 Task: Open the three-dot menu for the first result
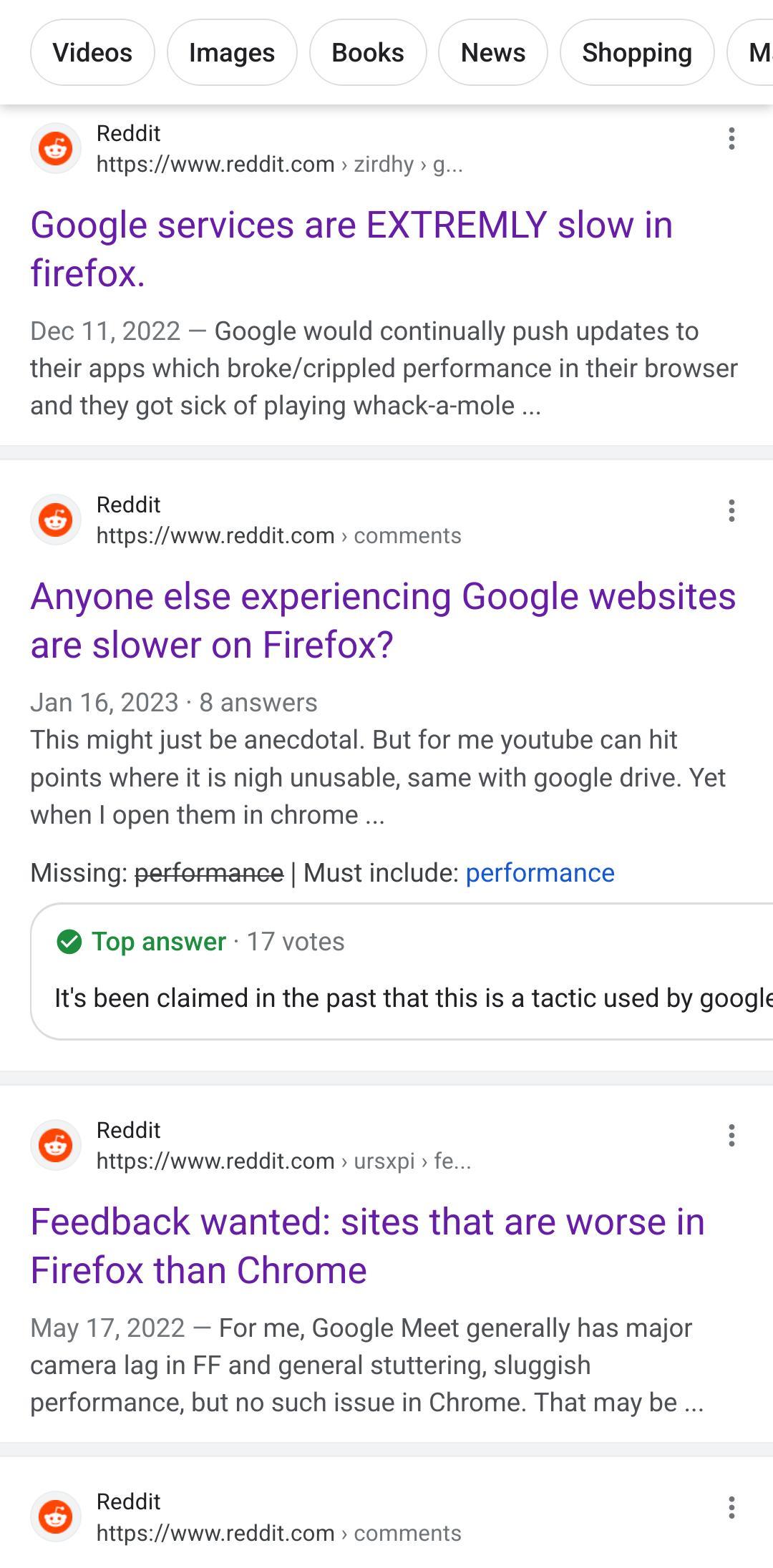pyautogui.click(x=731, y=138)
